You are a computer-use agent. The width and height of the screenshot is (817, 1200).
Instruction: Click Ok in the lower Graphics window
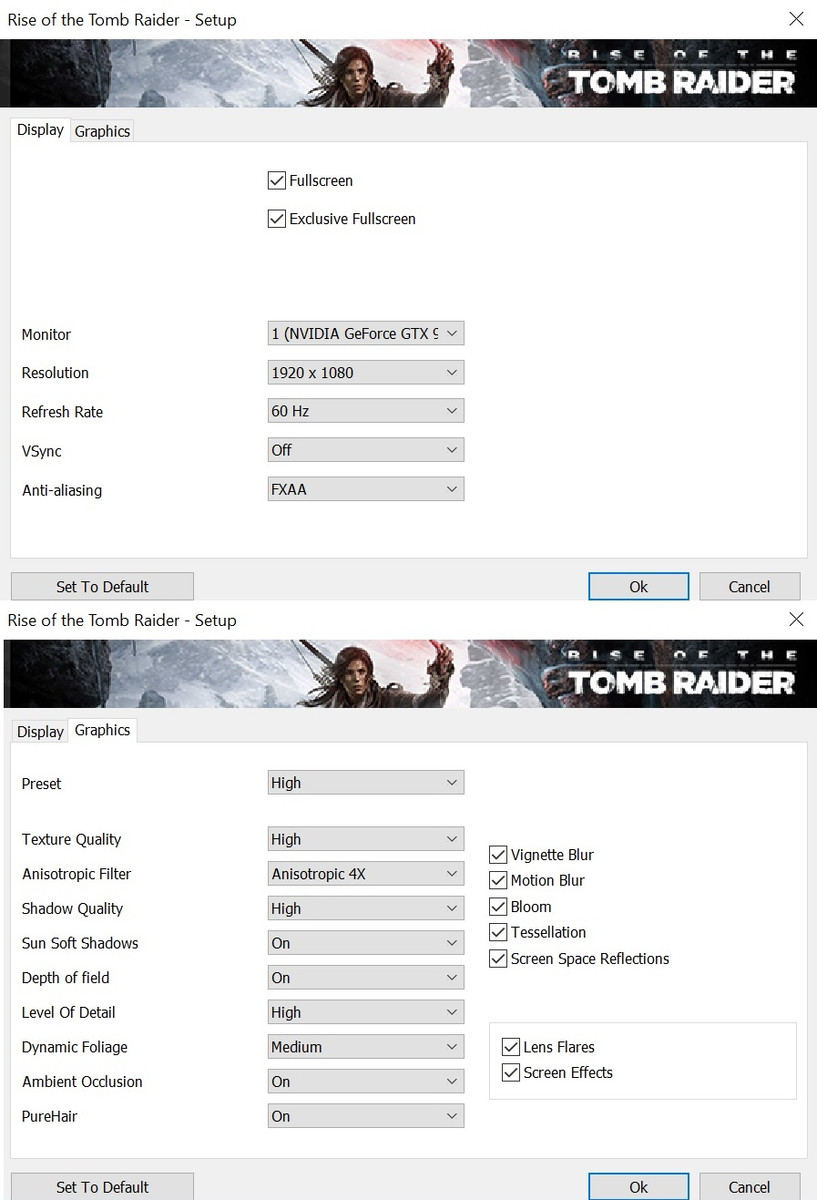point(639,1186)
